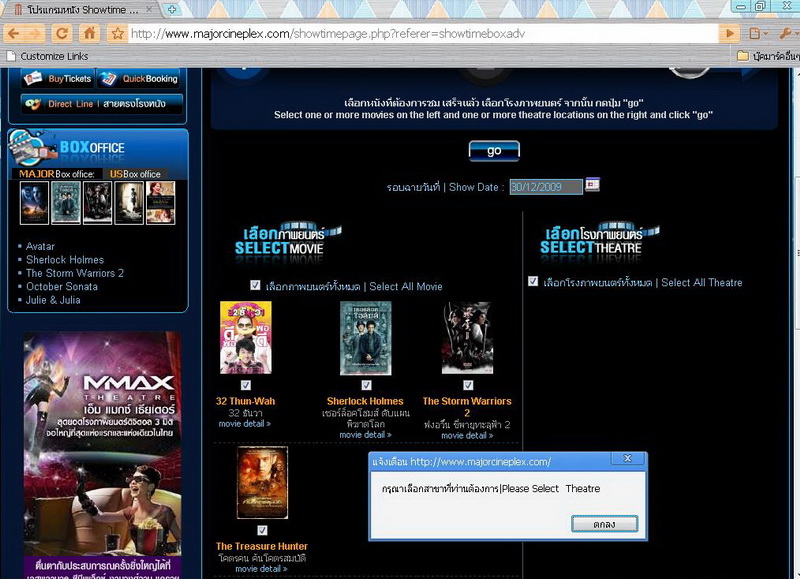The image size is (800, 579).
Task: Select the Showtime browser tab
Action: tap(82, 10)
